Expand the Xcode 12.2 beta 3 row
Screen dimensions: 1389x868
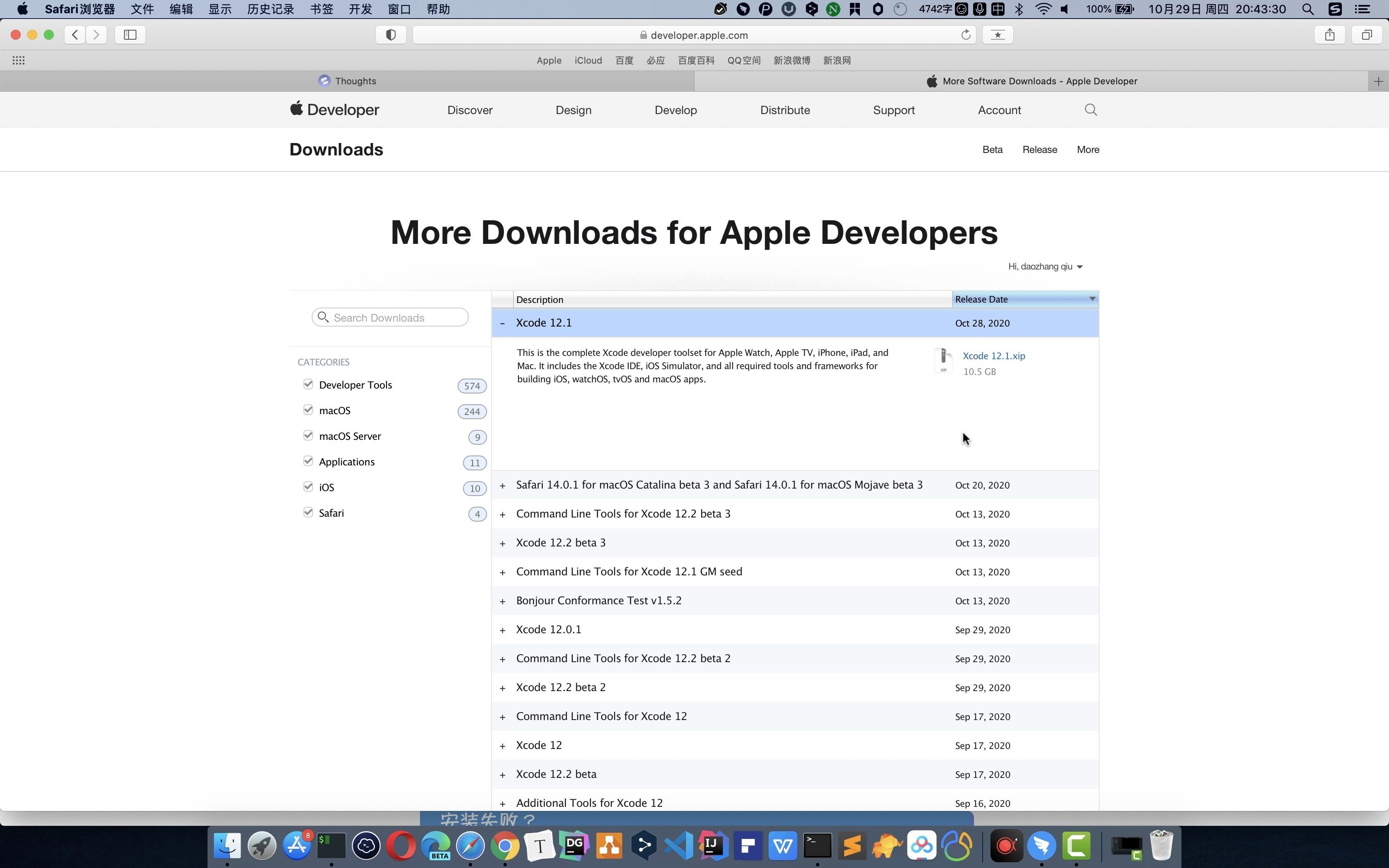tap(502, 543)
